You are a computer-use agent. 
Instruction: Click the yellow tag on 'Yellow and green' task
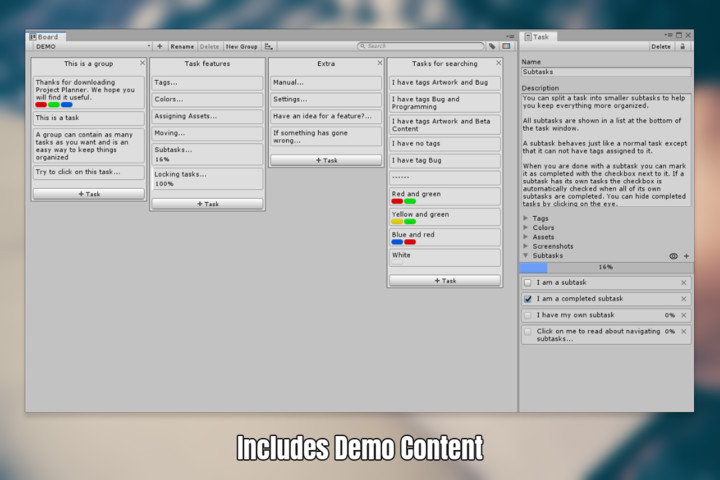397,221
